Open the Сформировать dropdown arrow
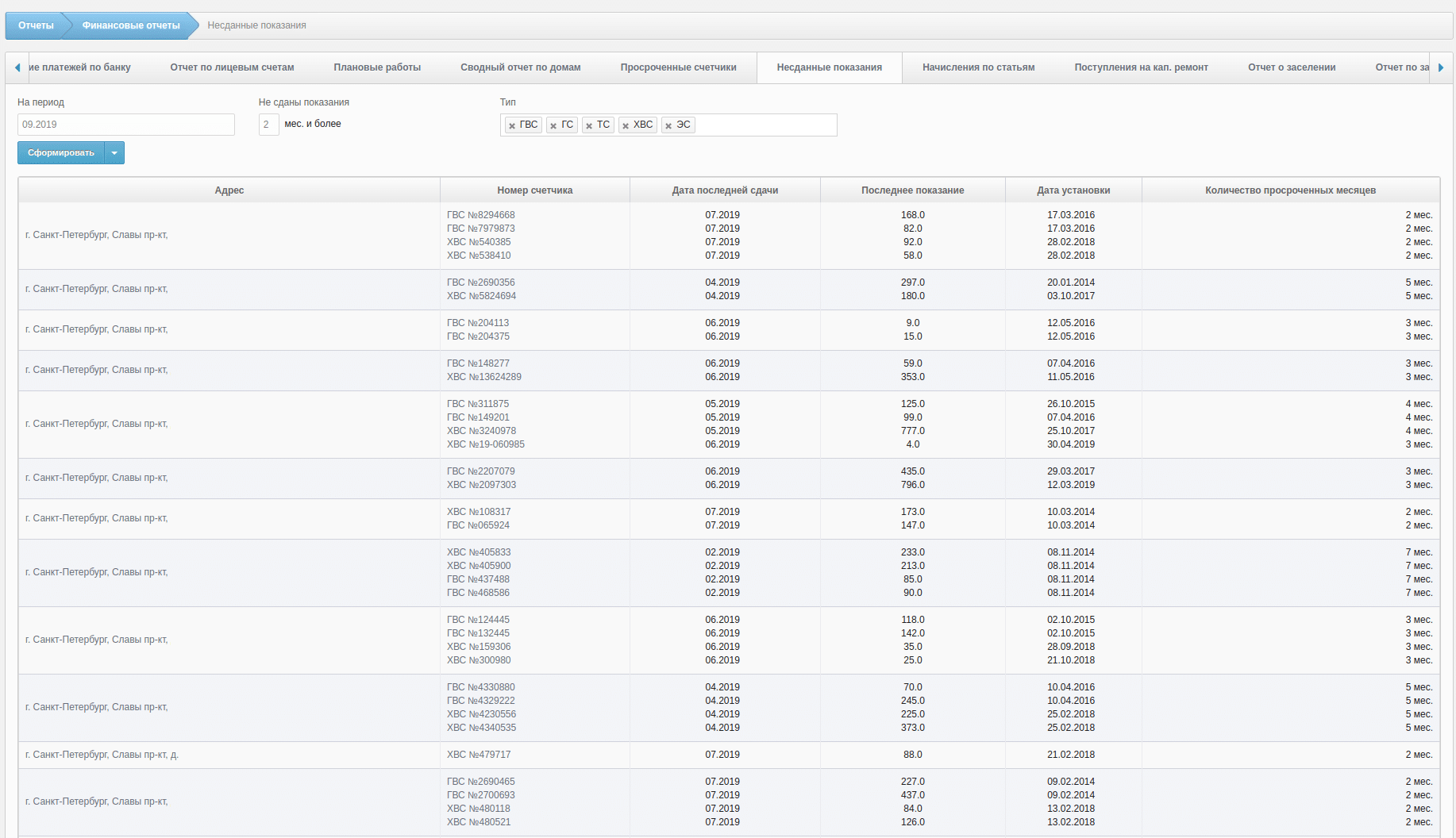This screenshot has height=838, width=1456. point(114,153)
